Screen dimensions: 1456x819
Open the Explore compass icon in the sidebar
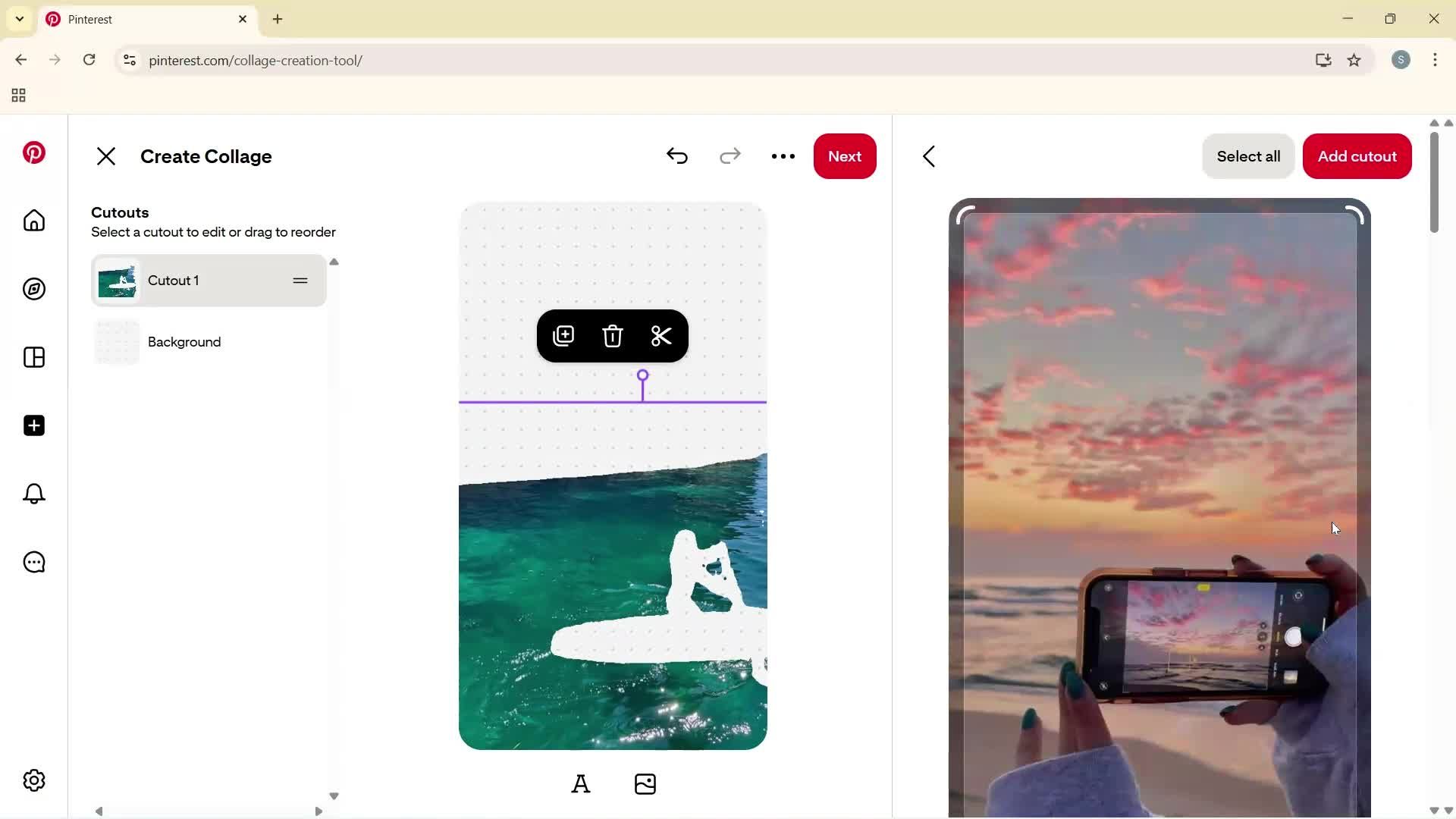click(x=33, y=289)
